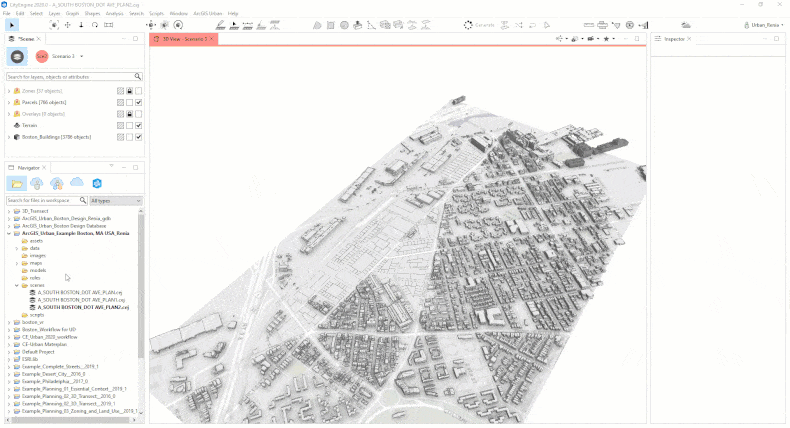Expand the Boston_Buildings layer
Screen dimensions: 790x428
click(x=9, y=137)
